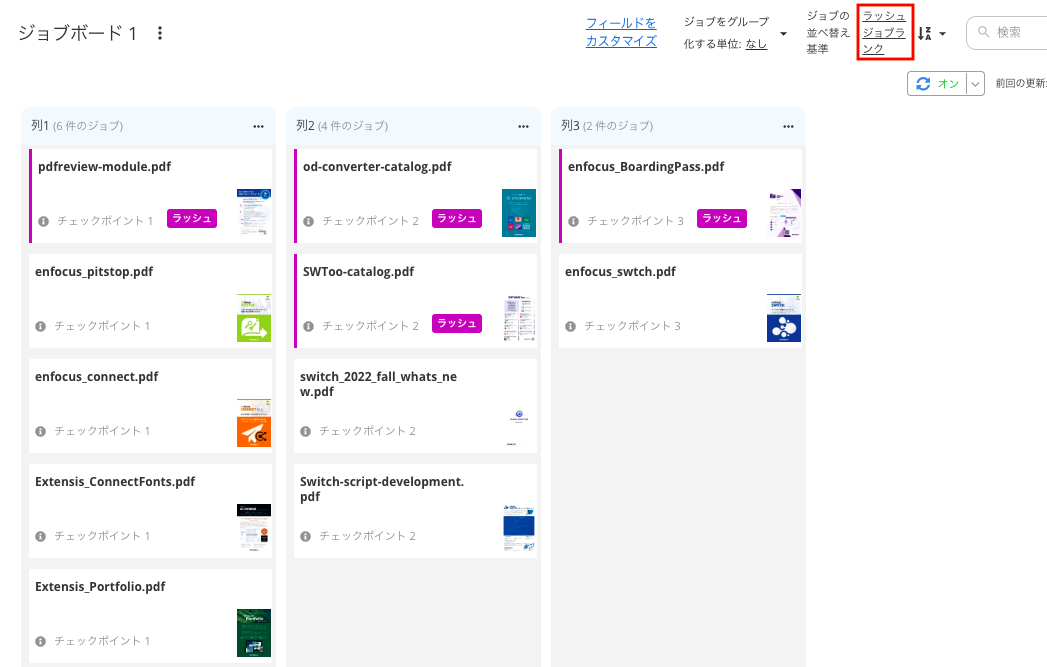Click the ラッシュ badge on od-converter-catalog.pdf
This screenshot has height=667, width=1047.
457,219
